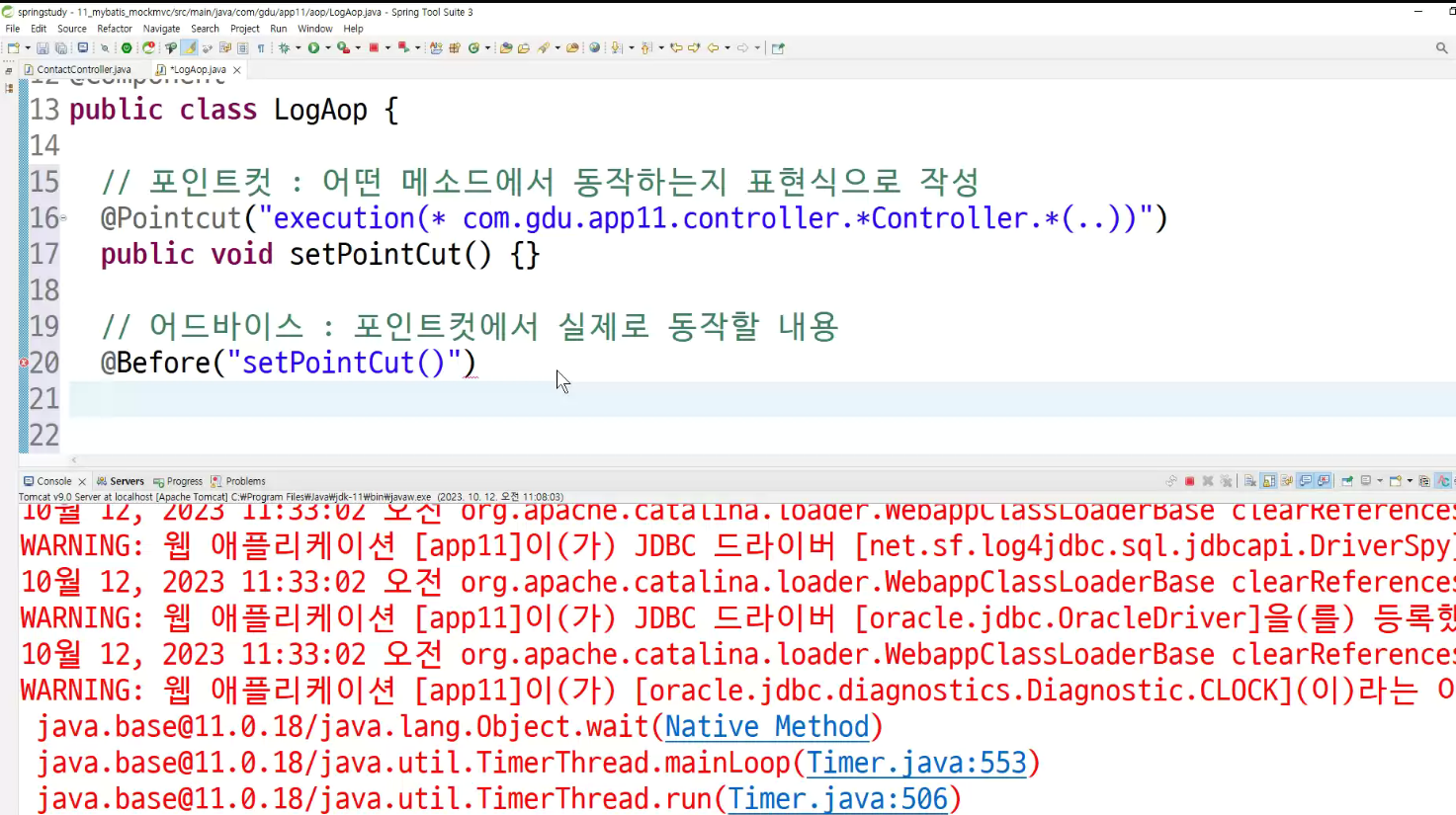1456x815 pixels.
Task: Click the yellow Back navigation arrow
Action: pos(713,47)
